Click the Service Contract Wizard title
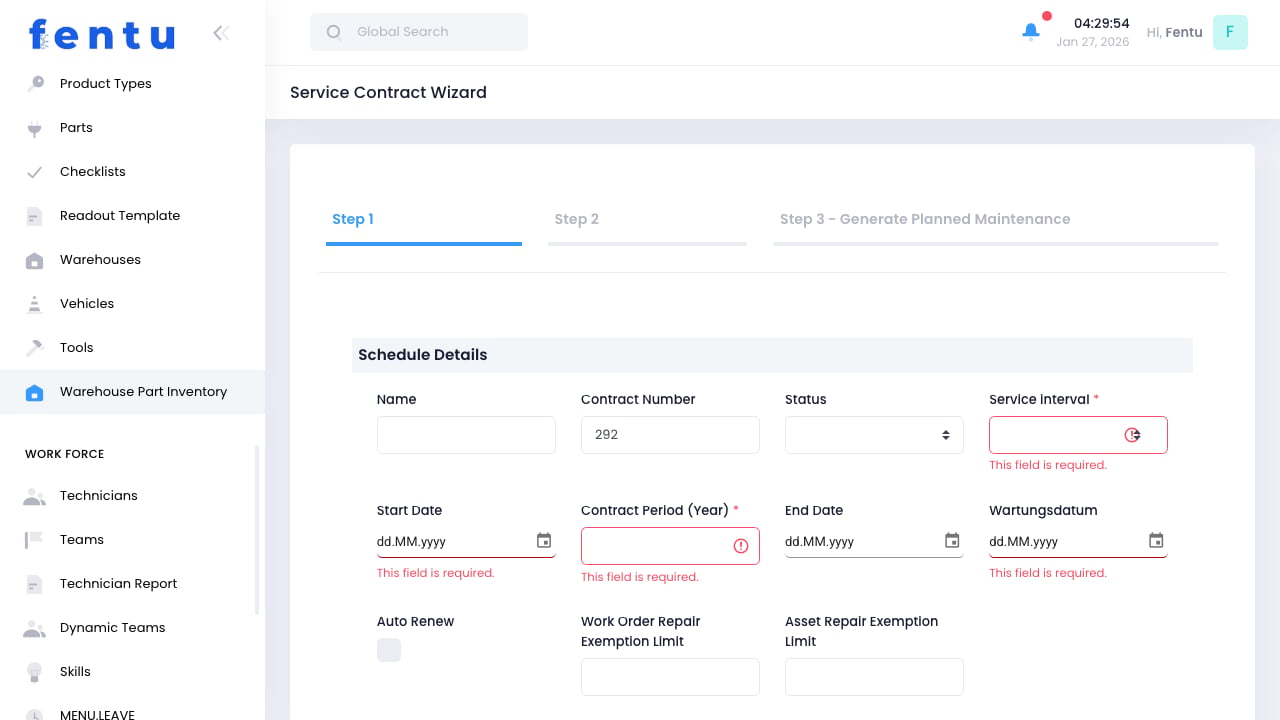 point(388,92)
